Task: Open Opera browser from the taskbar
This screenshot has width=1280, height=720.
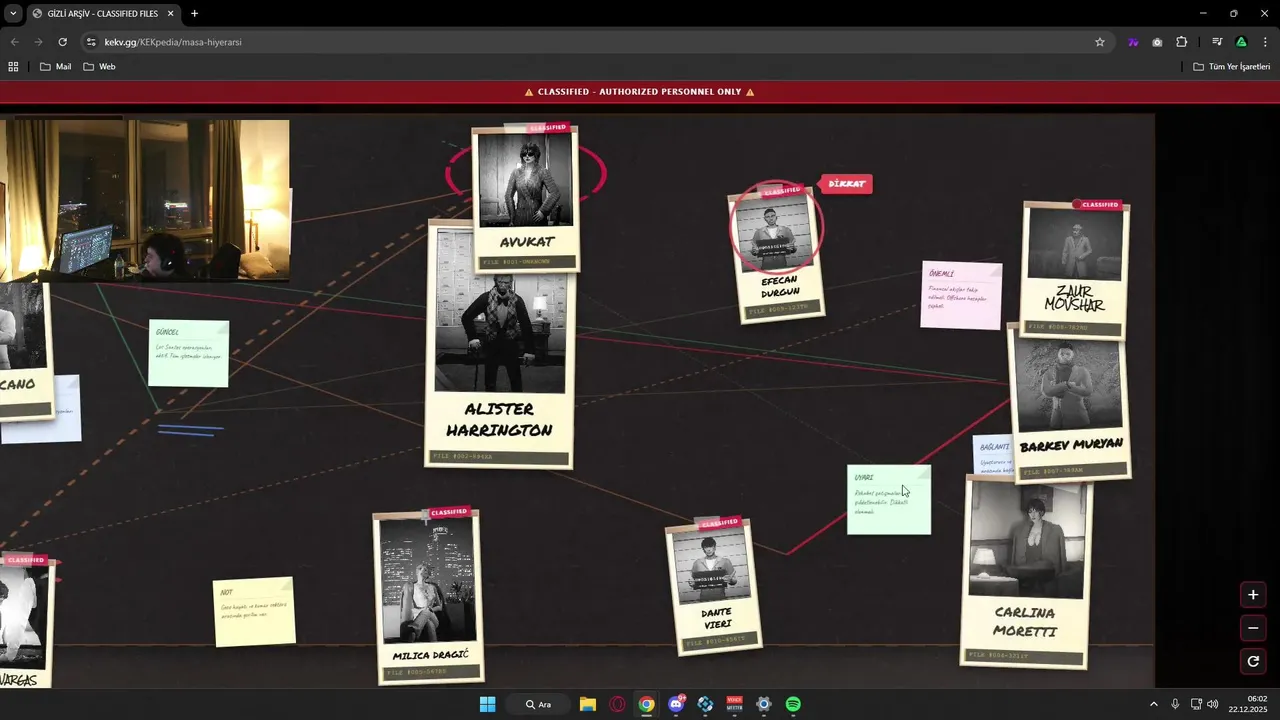Action: tap(617, 704)
